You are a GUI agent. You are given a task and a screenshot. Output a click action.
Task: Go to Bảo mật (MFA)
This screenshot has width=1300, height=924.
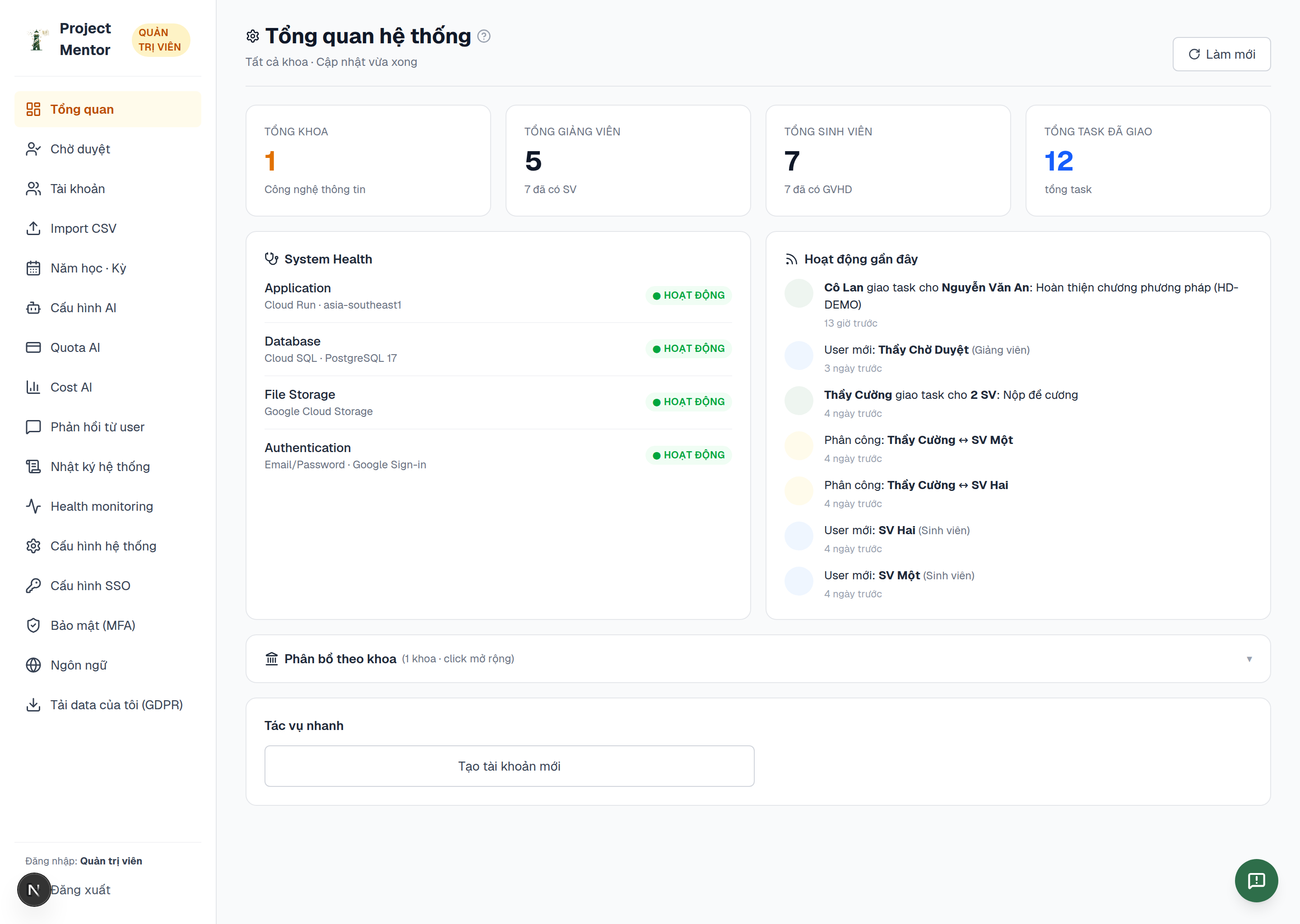pos(108,625)
